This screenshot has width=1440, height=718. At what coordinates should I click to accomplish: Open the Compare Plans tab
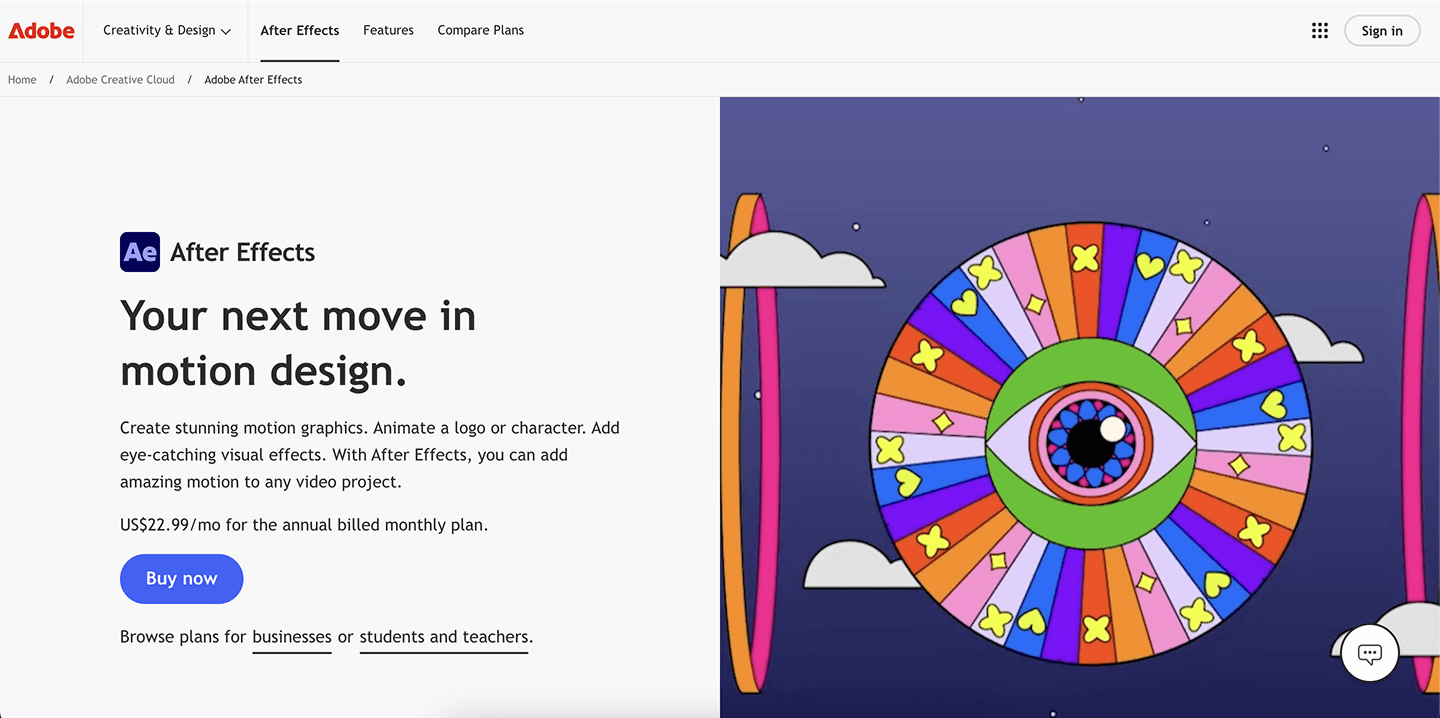click(x=480, y=30)
